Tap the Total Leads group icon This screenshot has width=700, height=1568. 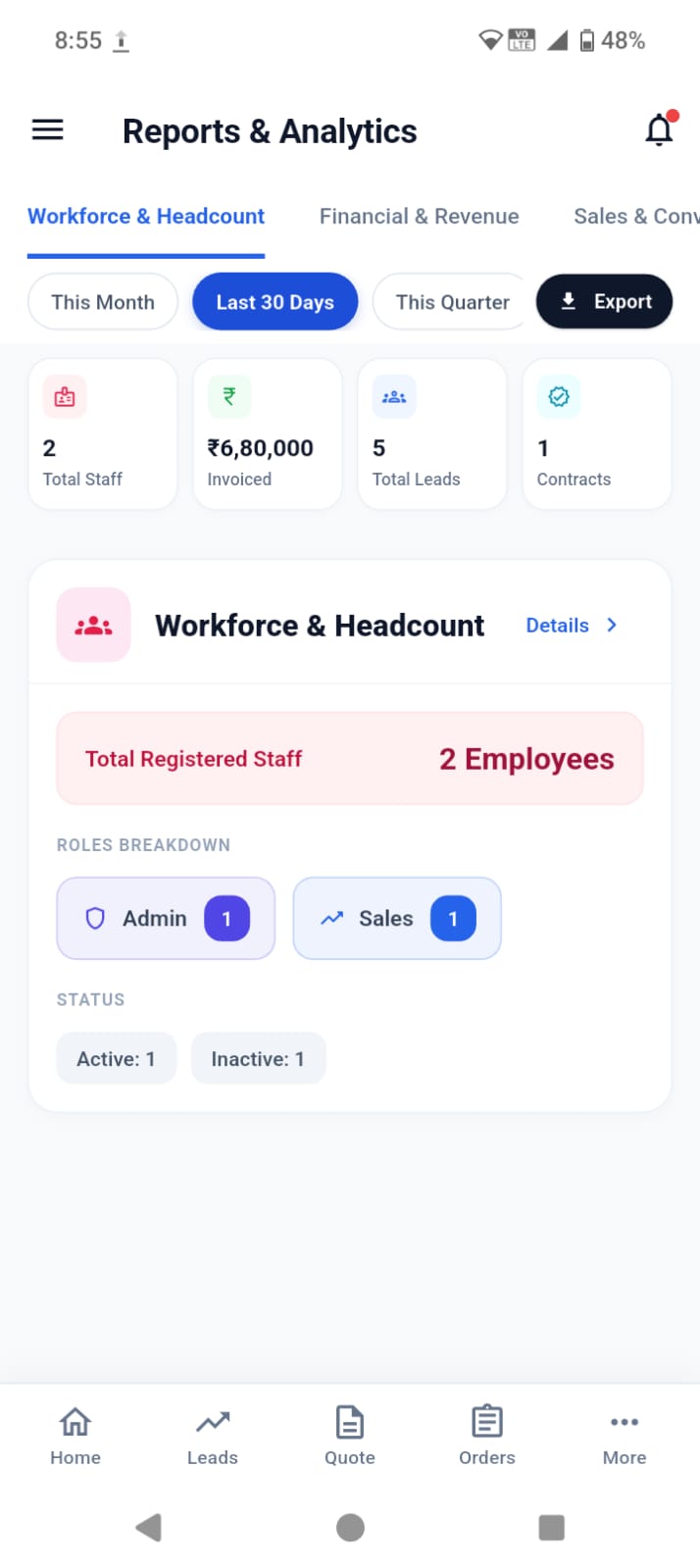click(x=394, y=397)
